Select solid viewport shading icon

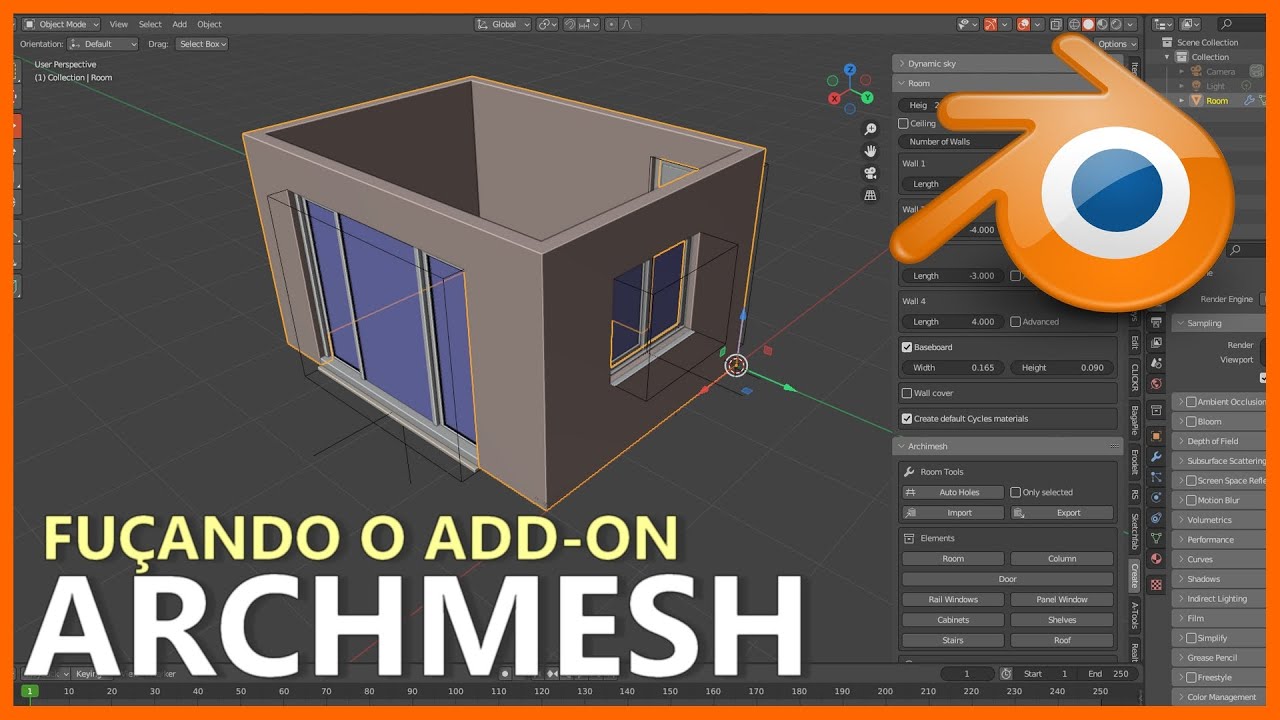pos(1088,24)
